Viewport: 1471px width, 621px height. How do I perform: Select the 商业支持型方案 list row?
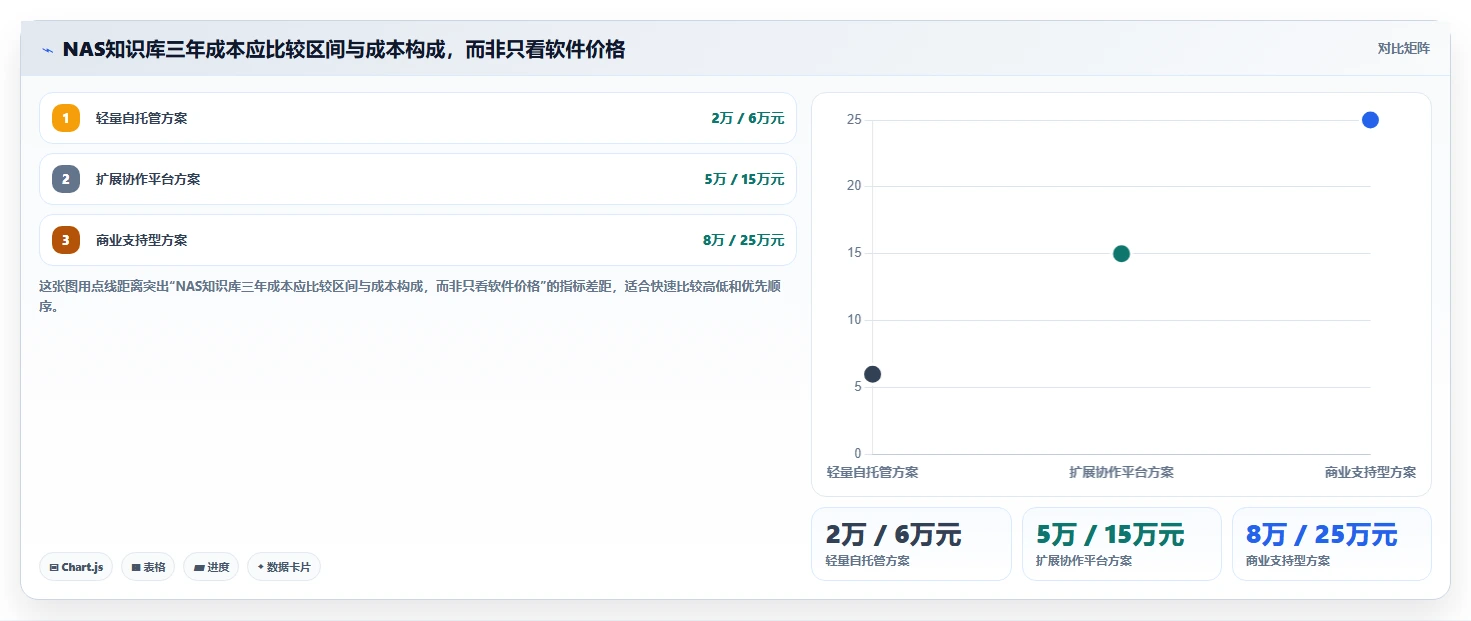(418, 240)
